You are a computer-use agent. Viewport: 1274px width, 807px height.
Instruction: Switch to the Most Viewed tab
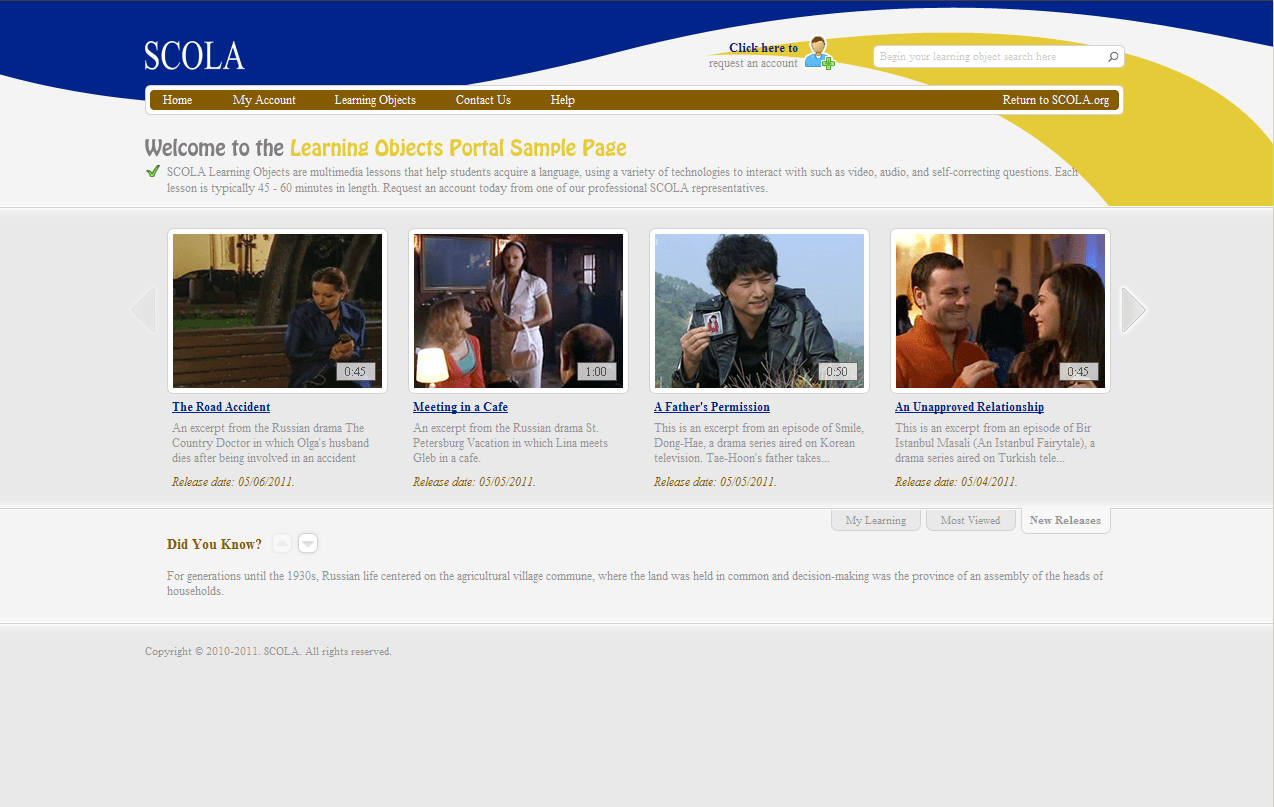[x=970, y=520]
